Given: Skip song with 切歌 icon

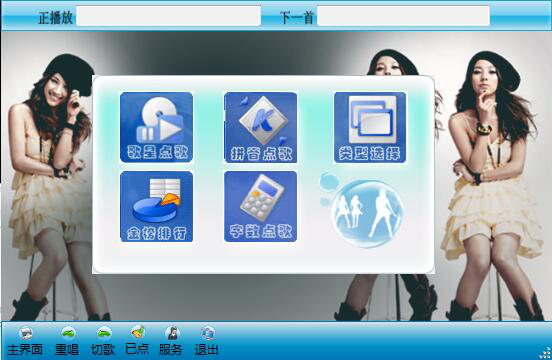Looking at the screenshot, I should click(x=104, y=332).
